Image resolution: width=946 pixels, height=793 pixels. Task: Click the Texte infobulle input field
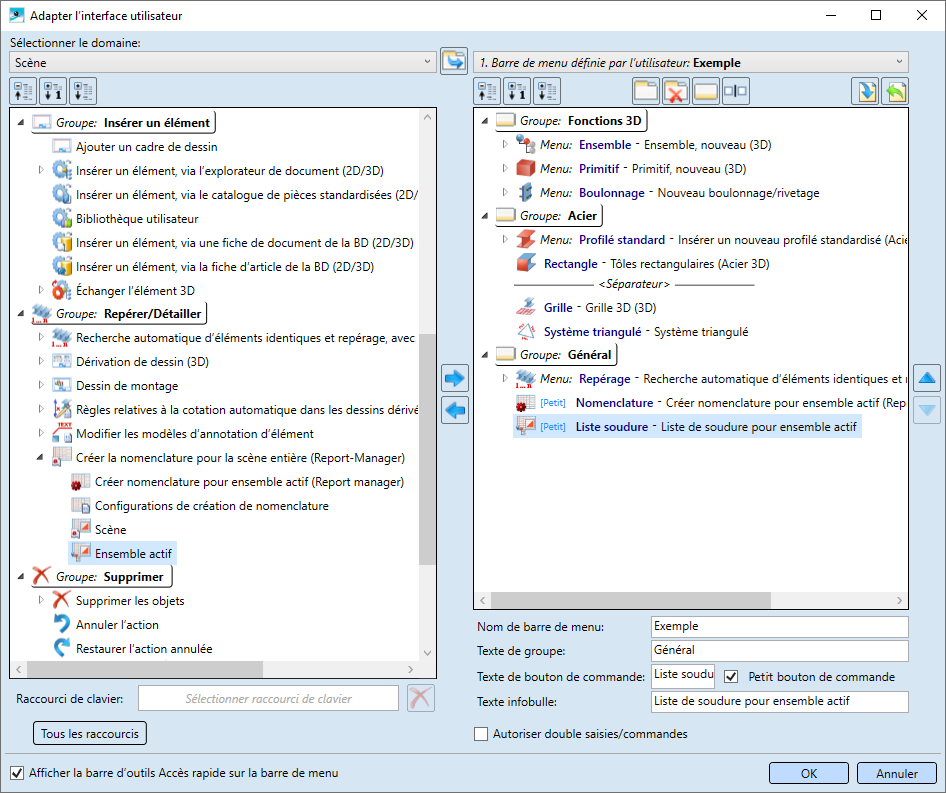[x=778, y=702]
